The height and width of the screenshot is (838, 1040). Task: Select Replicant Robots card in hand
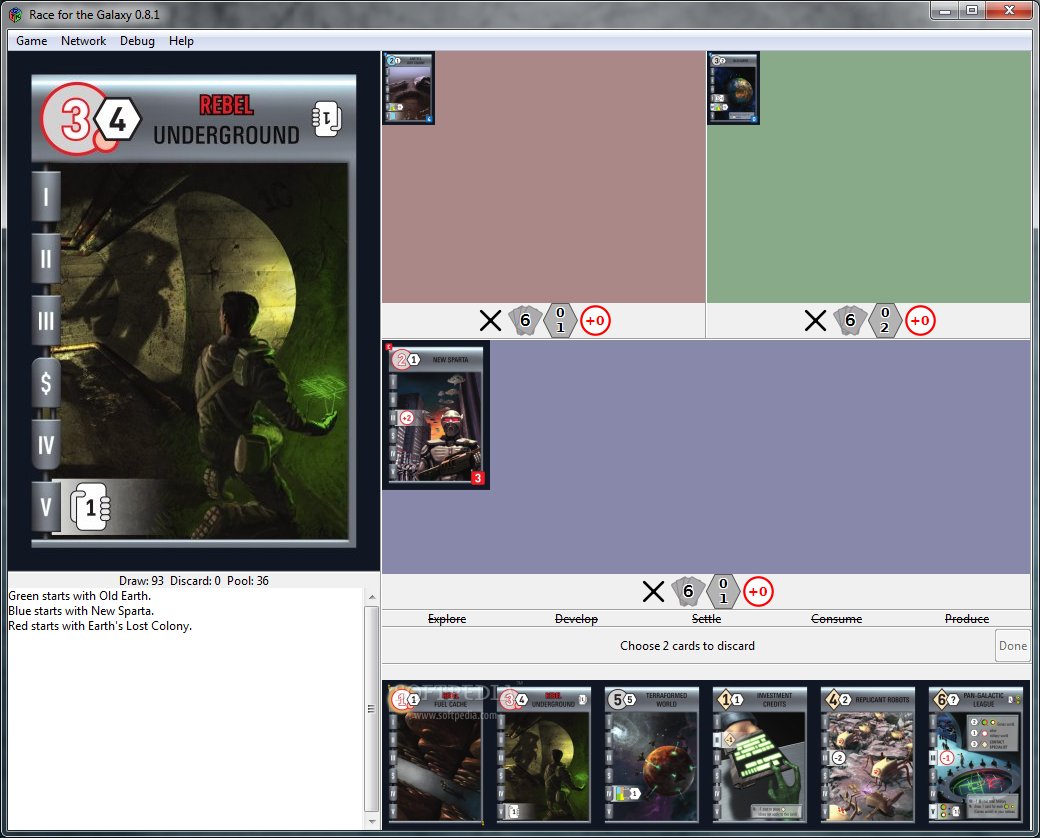coord(868,754)
